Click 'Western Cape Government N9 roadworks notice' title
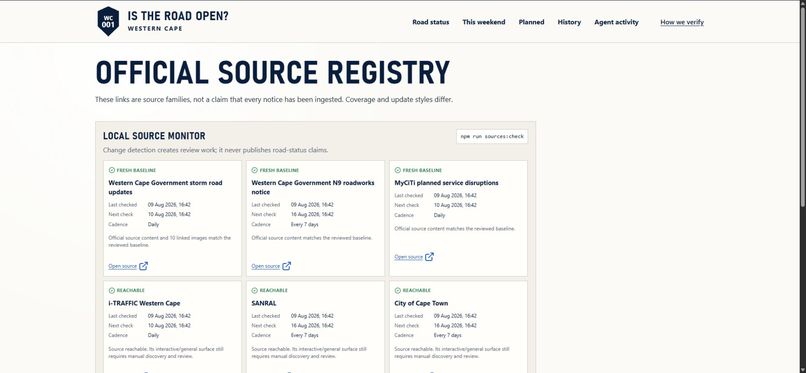The width and height of the screenshot is (806, 373). [313, 188]
